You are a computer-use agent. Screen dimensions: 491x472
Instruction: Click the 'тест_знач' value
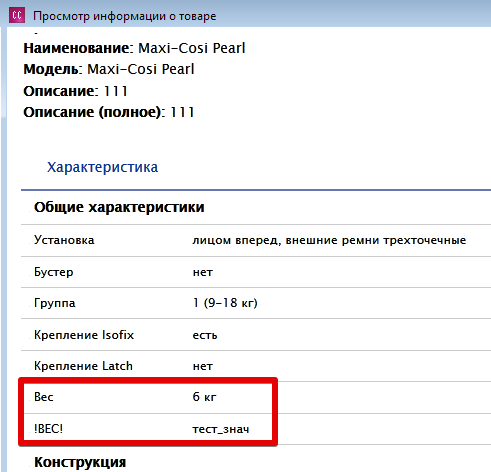pos(221,429)
